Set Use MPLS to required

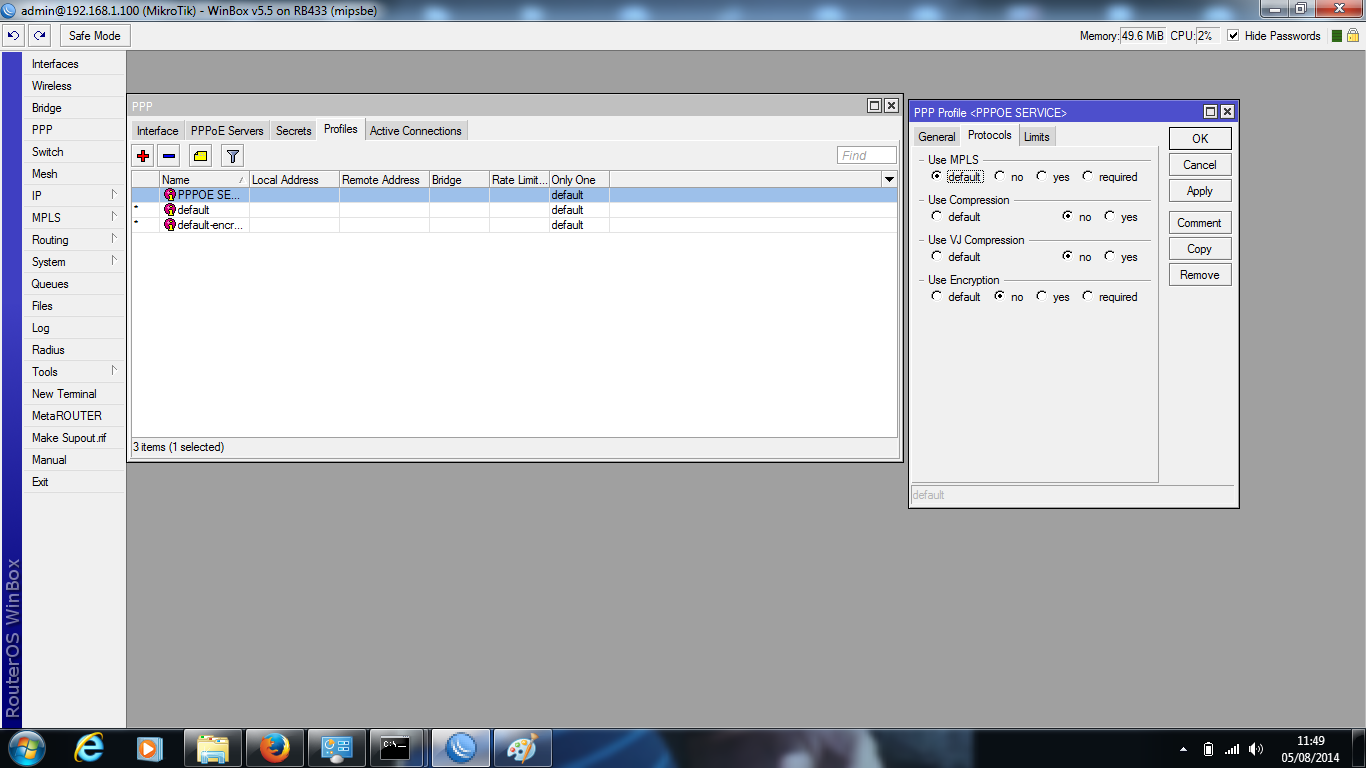(1087, 176)
